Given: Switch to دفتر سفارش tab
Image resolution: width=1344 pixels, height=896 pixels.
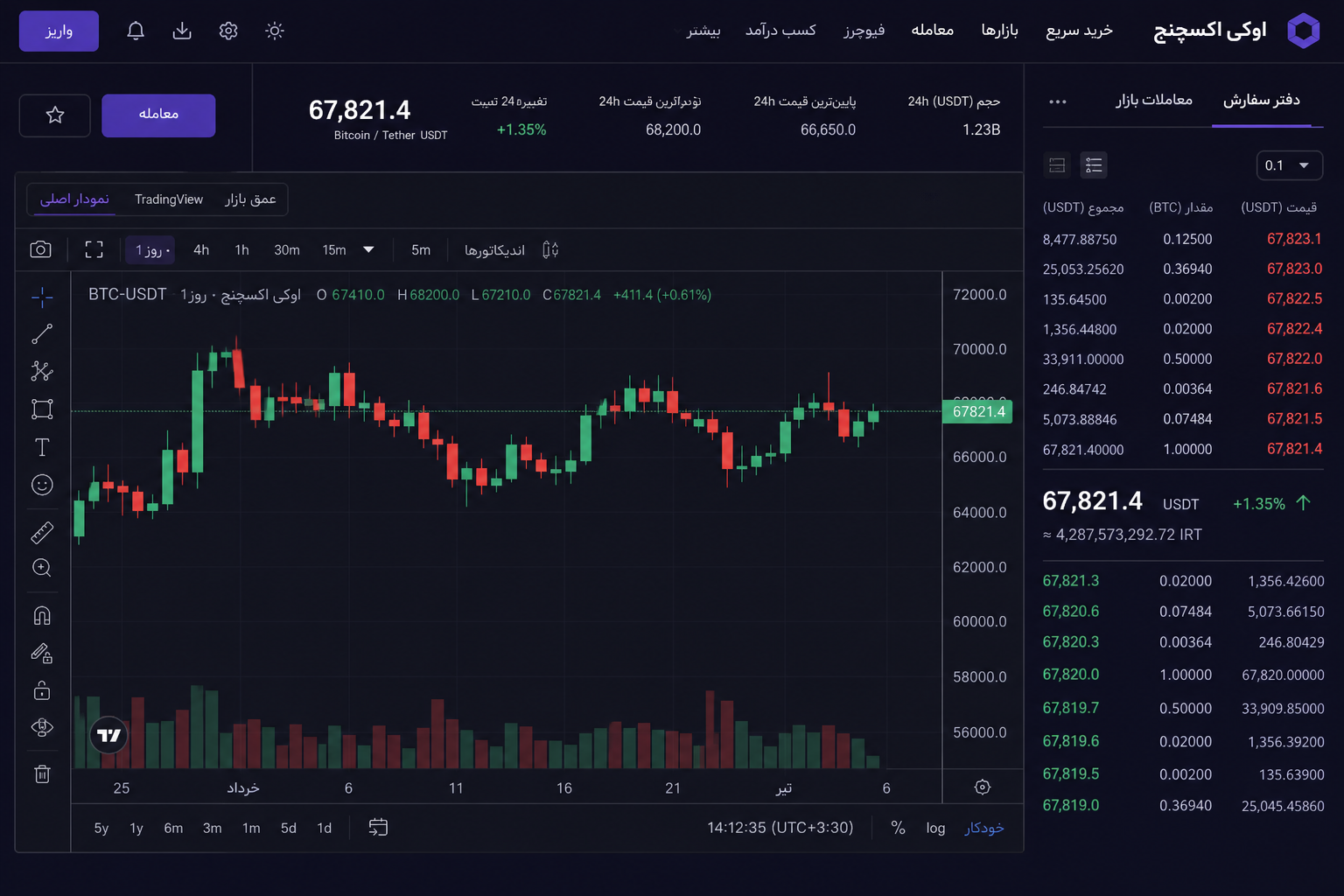Looking at the screenshot, I should 1262,101.
